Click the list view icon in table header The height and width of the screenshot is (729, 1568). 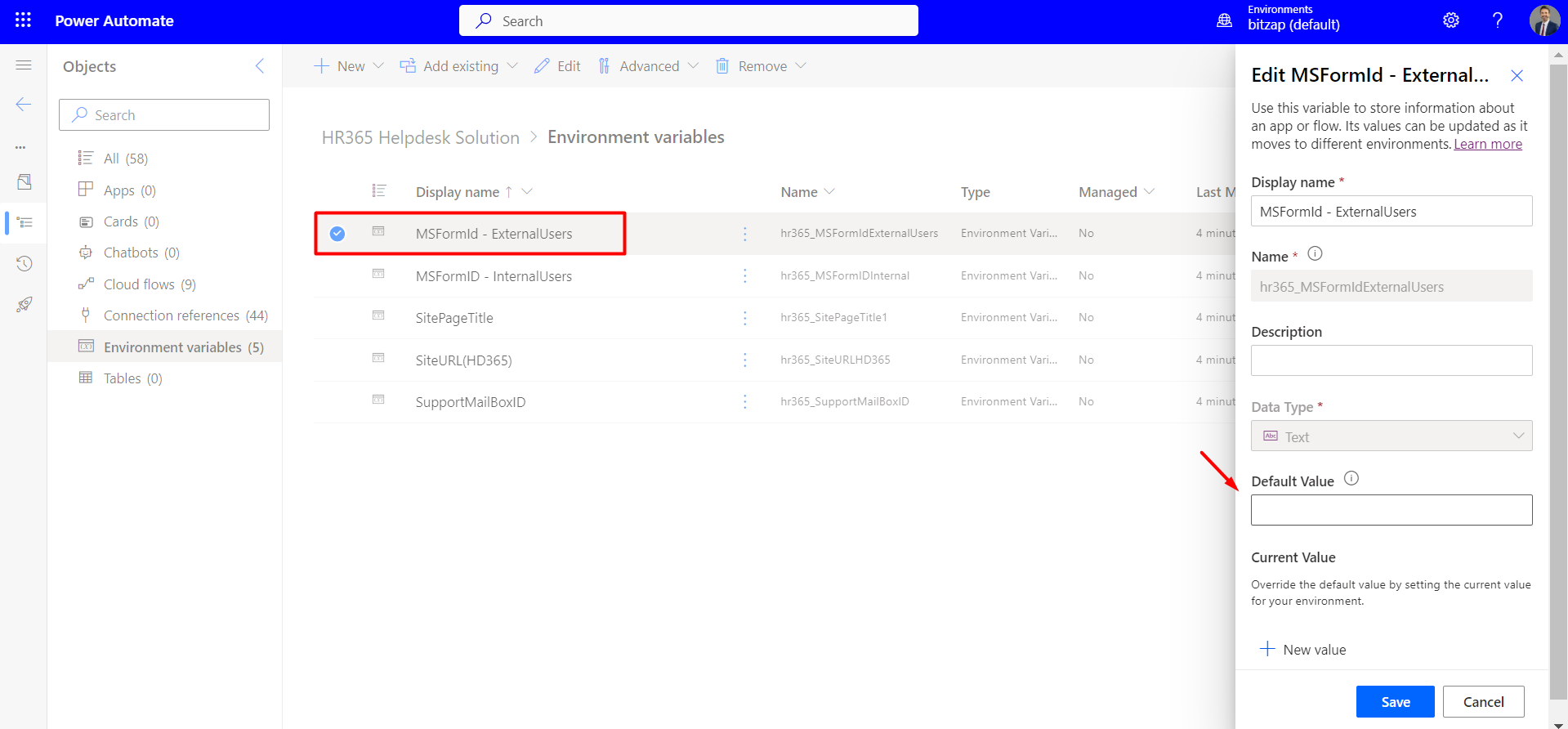click(379, 190)
